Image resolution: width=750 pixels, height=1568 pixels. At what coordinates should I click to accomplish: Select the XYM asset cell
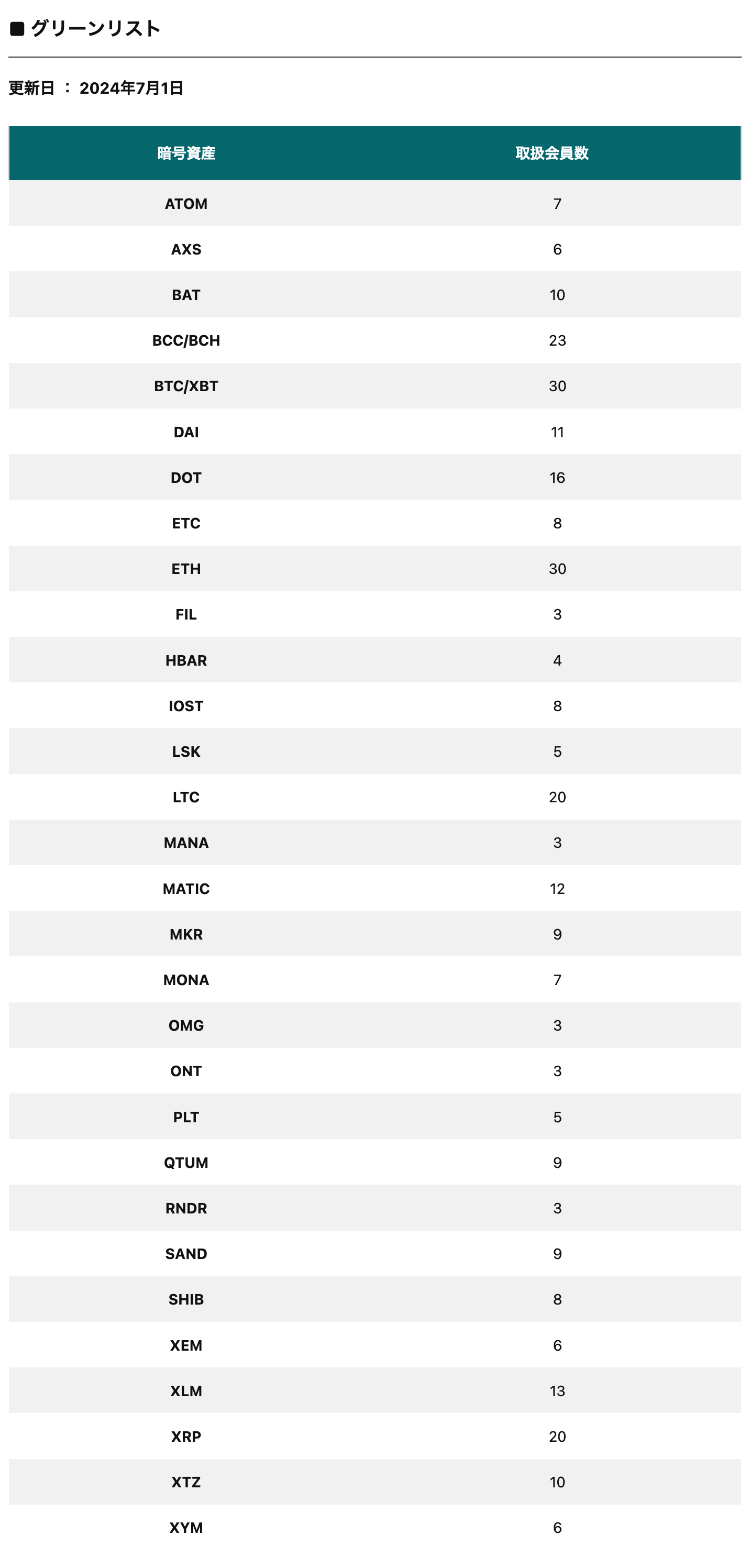click(x=186, y=1528)
